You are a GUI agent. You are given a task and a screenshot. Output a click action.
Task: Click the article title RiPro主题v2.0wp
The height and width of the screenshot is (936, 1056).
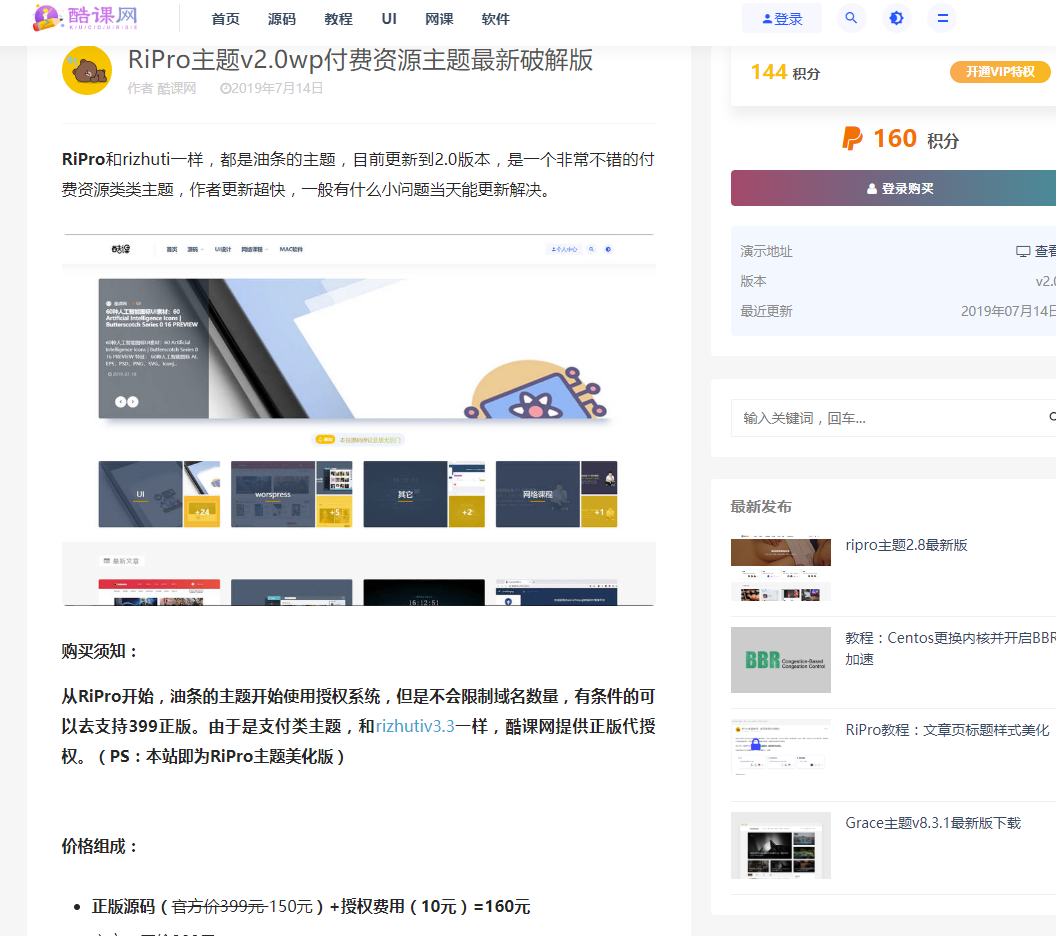360,60
